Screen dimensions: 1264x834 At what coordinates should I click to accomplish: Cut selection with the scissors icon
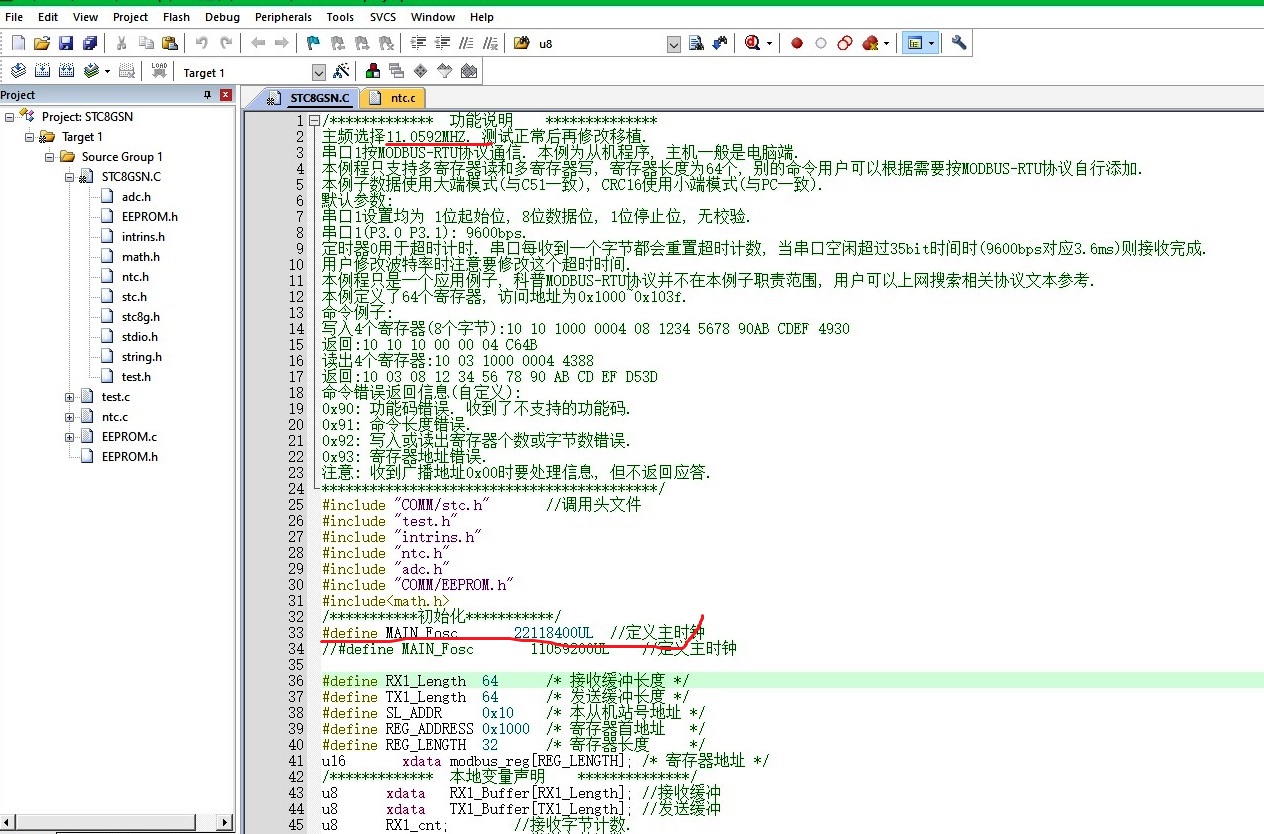[121, 43]
